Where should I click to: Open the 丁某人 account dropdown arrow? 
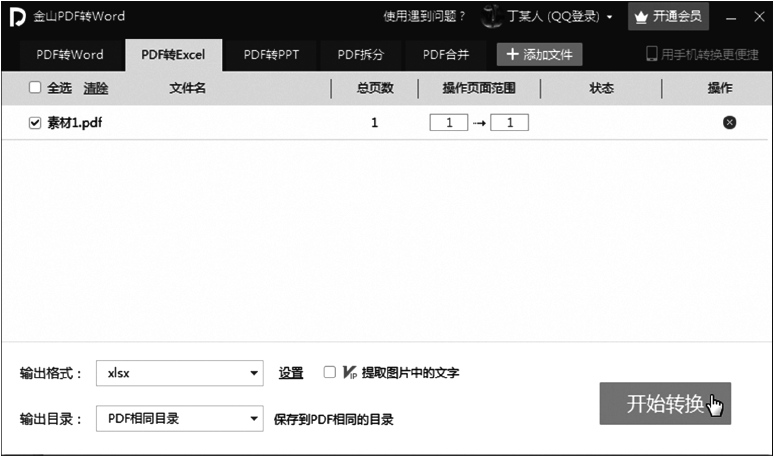(610, 17)
